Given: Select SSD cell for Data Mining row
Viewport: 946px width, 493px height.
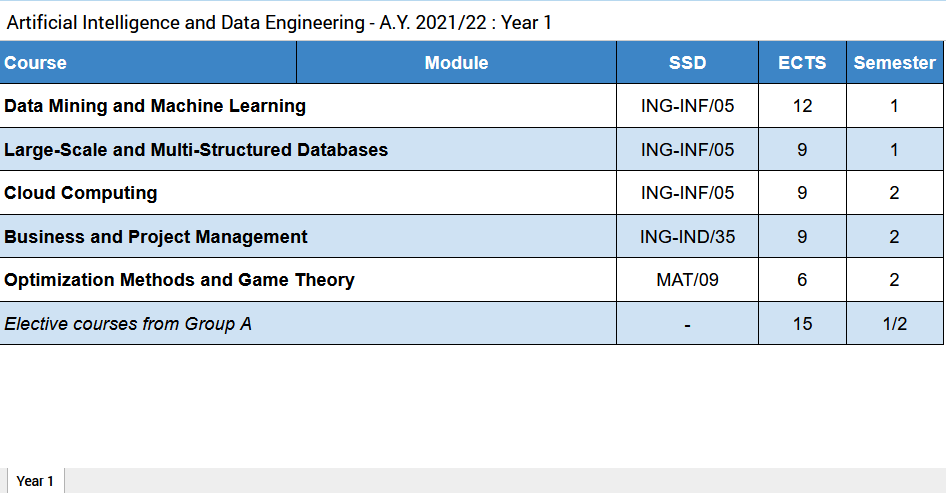Looking at the screenshot, I should [x=687, y=106].
